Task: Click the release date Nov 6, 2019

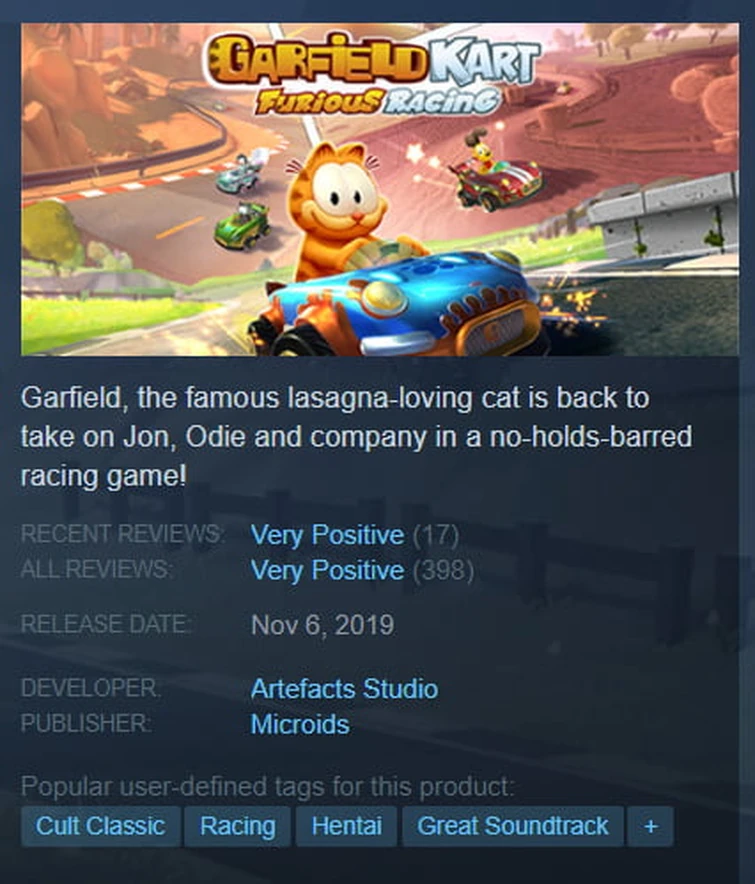Action: pyautogui.click(x=322, y=625)
